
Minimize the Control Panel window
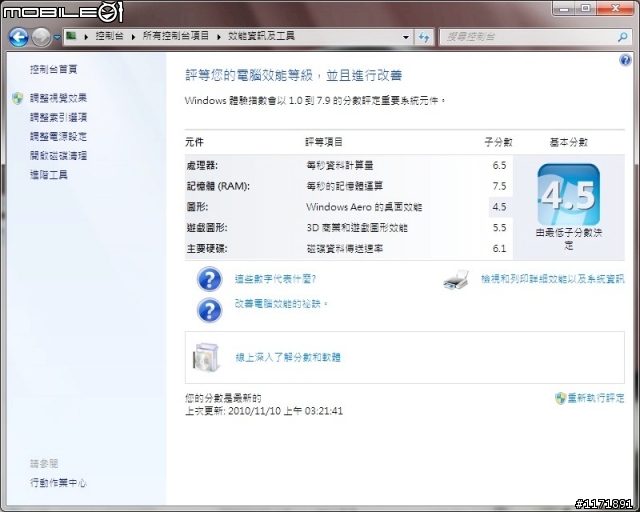tap(564, 8)
